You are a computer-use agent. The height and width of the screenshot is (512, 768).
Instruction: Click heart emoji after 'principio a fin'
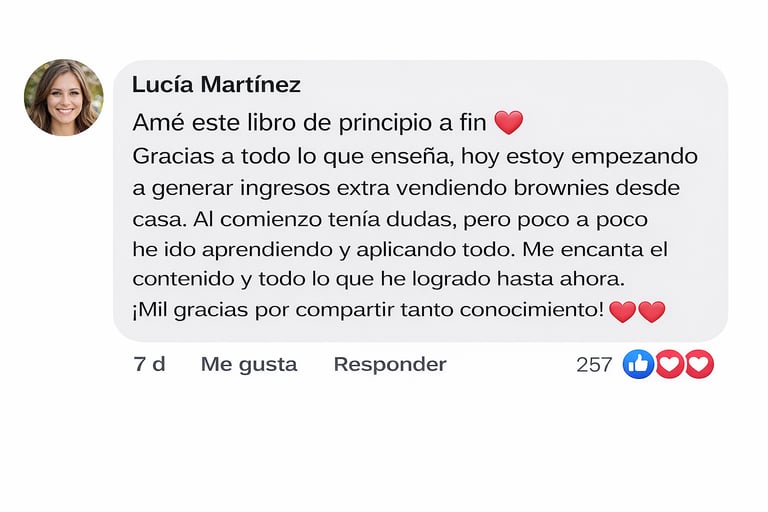[509, 123]
